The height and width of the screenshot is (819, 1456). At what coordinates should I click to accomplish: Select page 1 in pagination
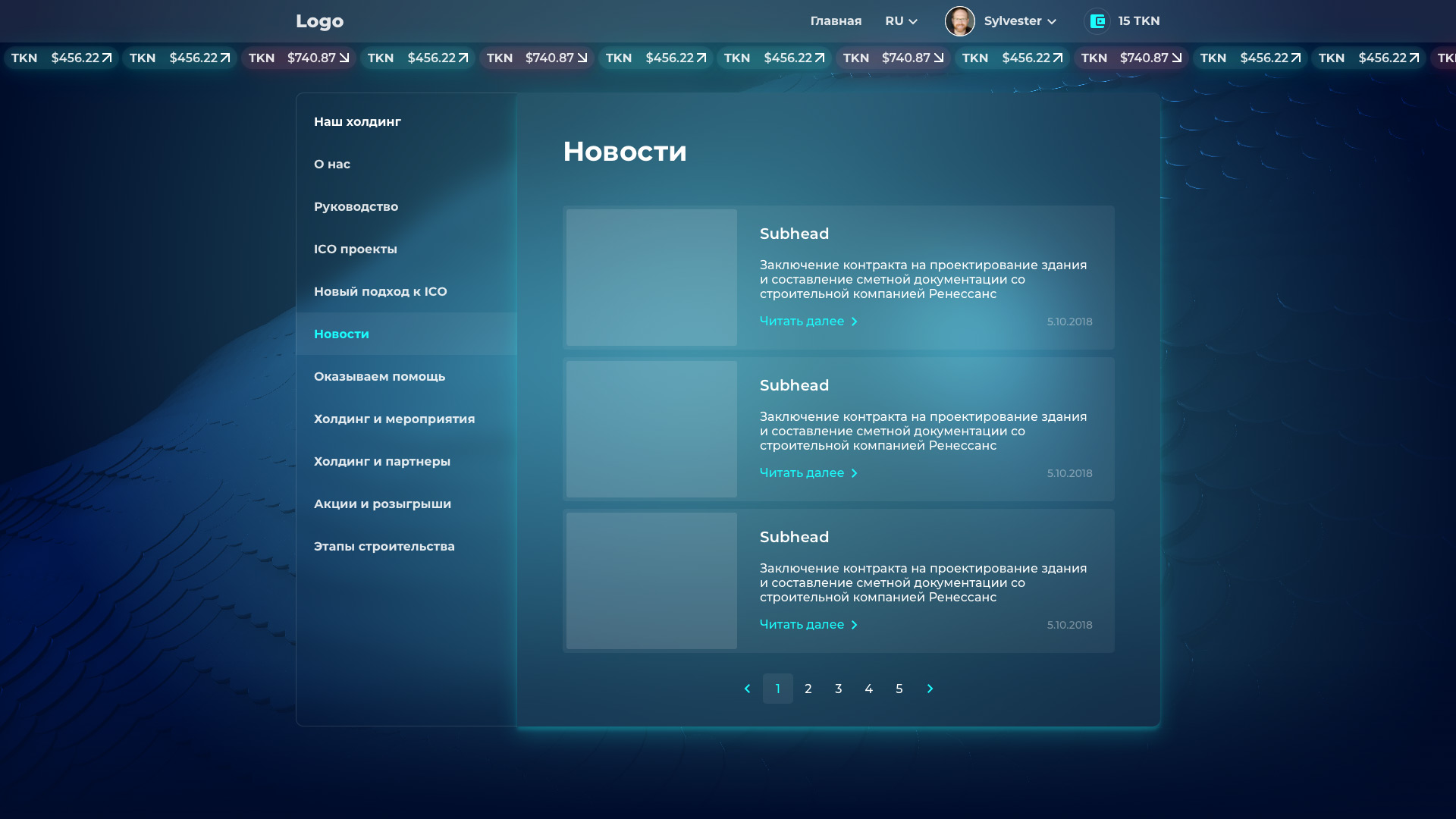point(778,689)
